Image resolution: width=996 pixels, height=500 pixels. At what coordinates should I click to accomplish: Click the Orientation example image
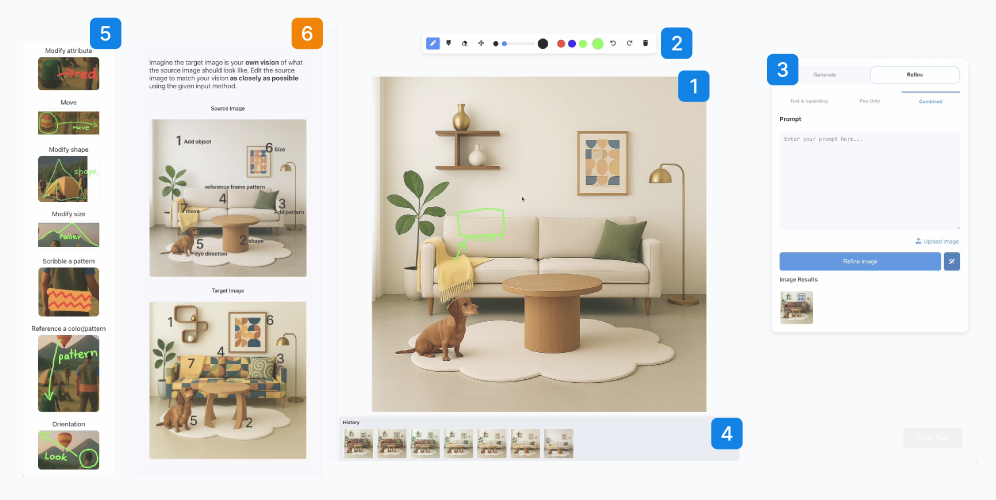[69, 450]
